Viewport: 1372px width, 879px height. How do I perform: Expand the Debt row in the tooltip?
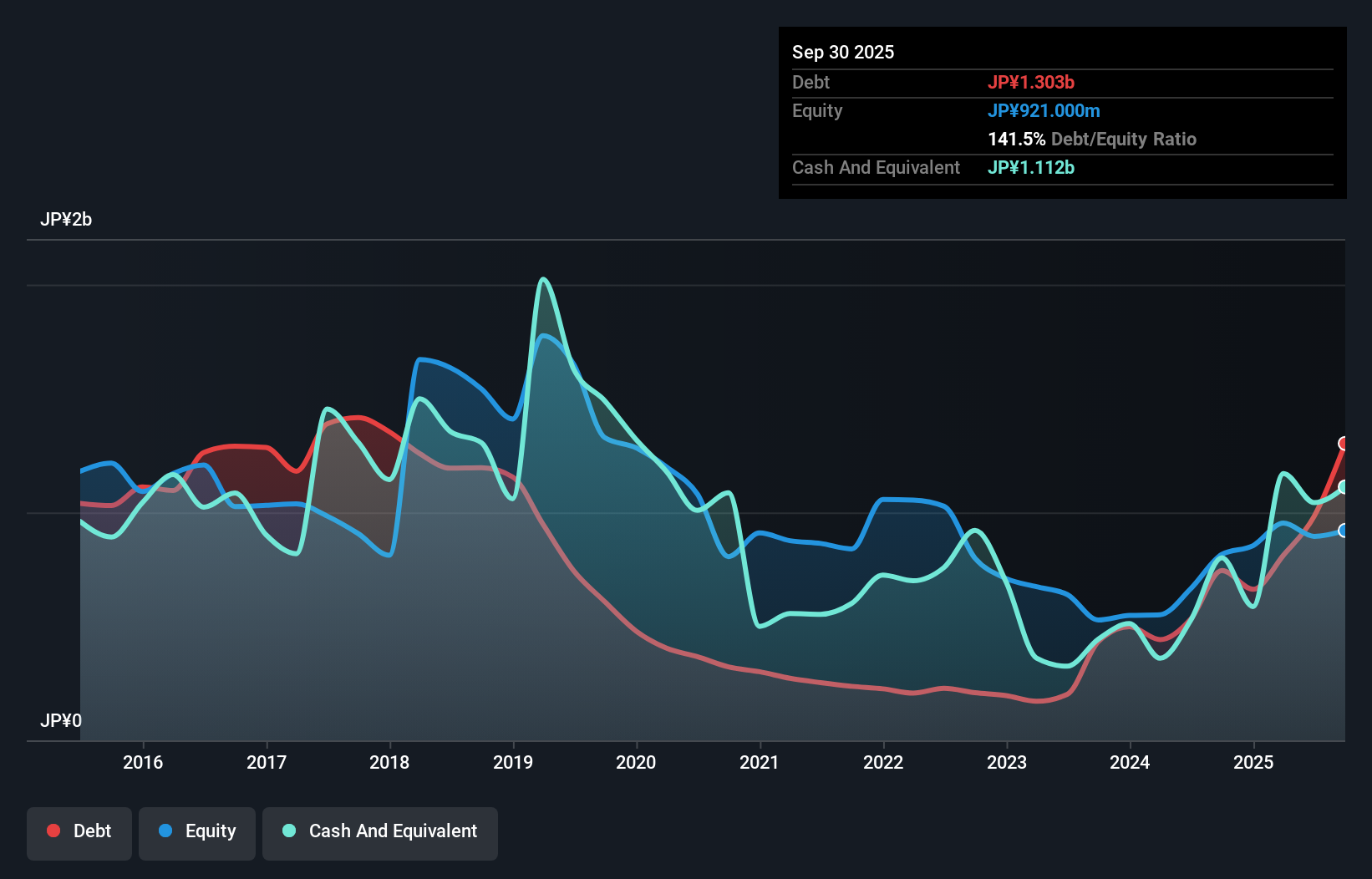coord(810,82)
